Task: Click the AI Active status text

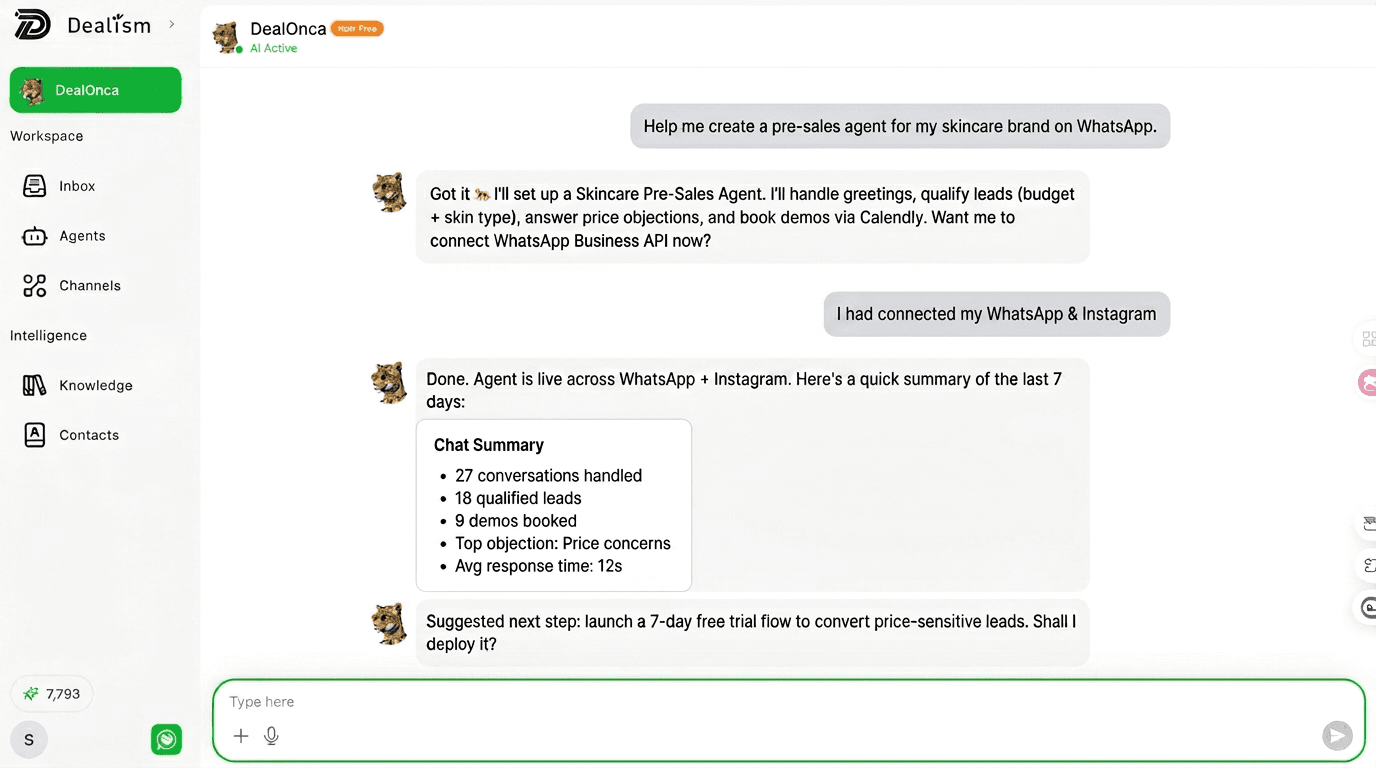Action: pos(273,49)
